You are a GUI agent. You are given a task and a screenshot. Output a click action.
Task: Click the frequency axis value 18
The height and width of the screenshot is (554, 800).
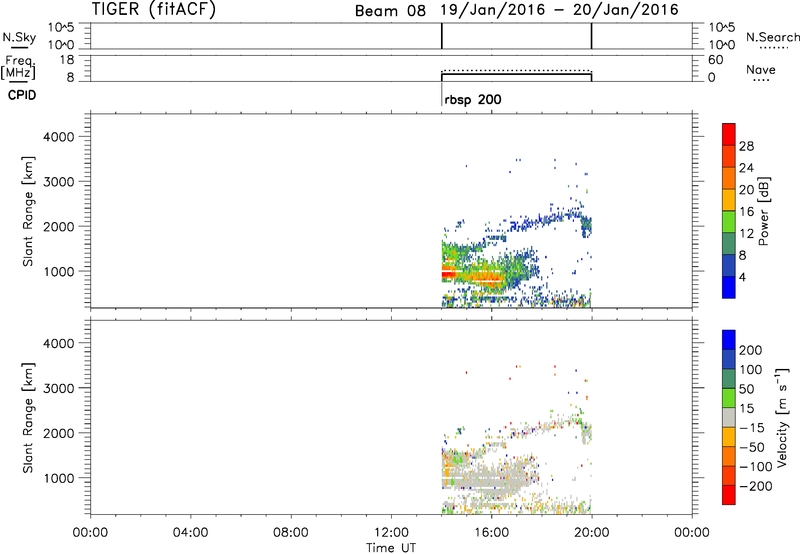click(67, 60)
